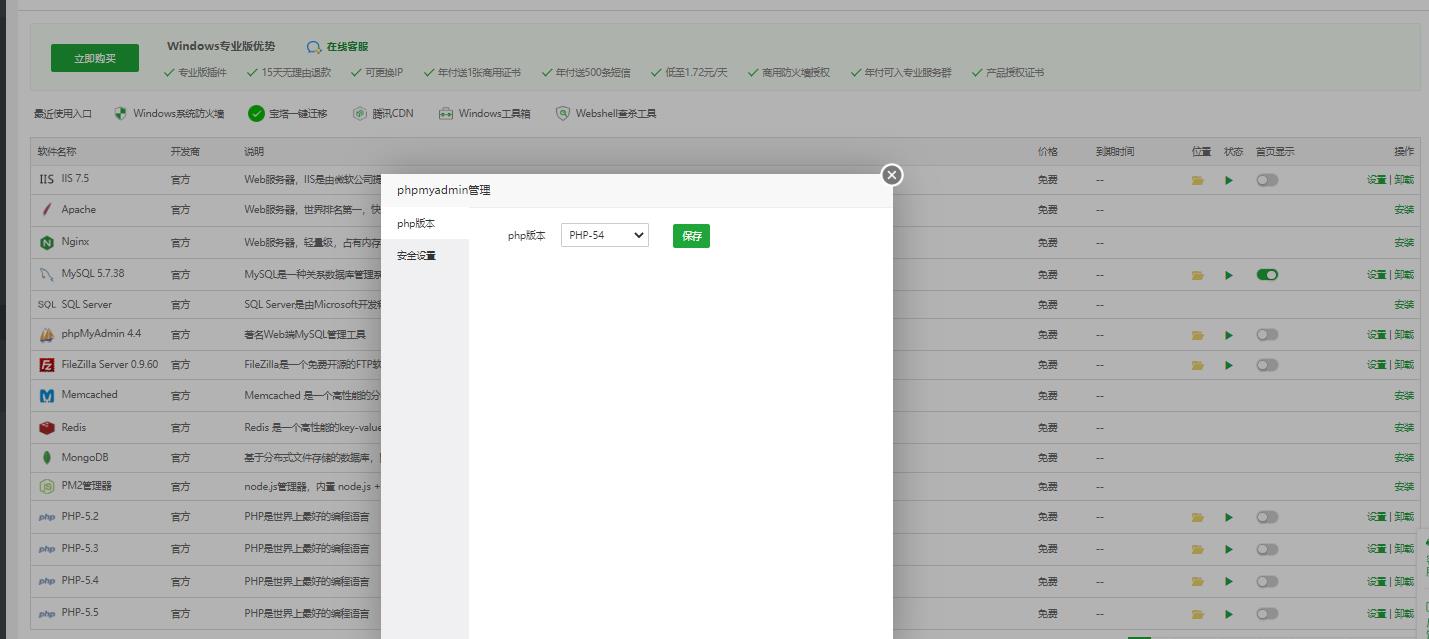Screen dimensions: 1429x639
Task: Toggle IIS 7.5 homepage display switch
Action: click(x=1267, y=180)
